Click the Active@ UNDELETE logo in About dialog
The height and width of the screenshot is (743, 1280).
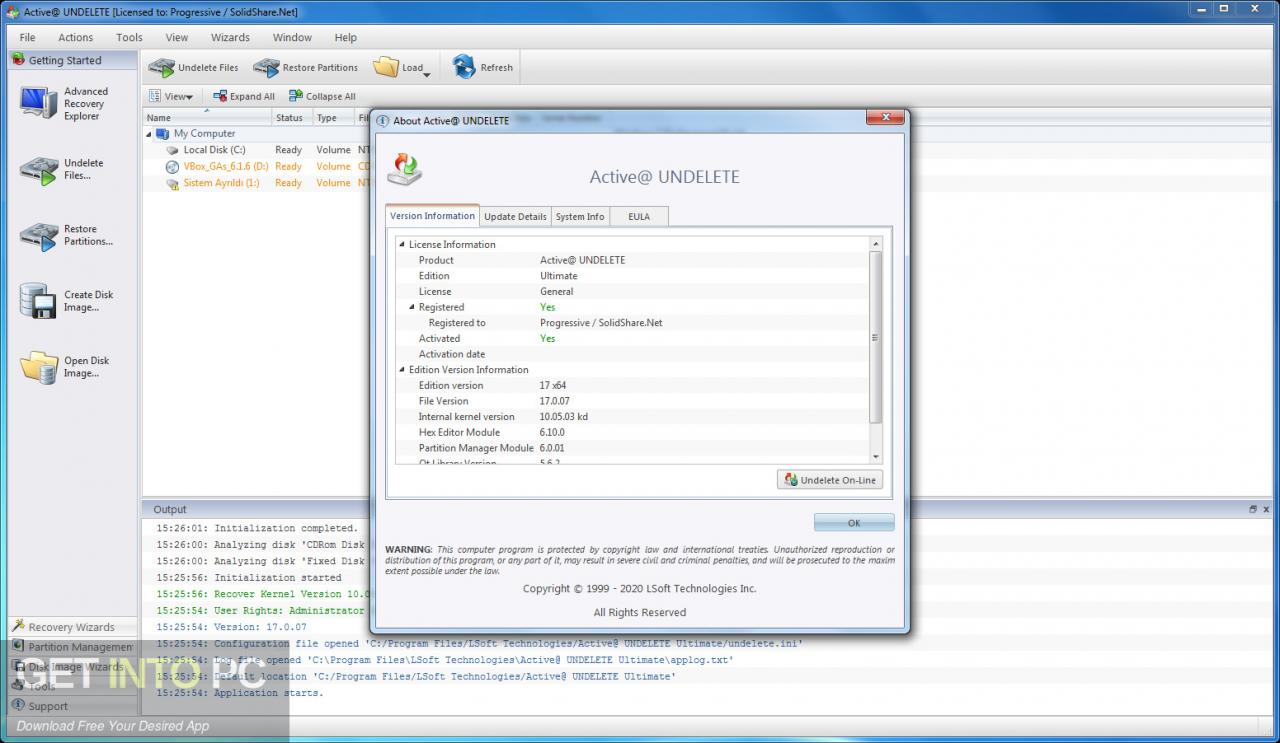pyautogui.click(x=405, y=170)
